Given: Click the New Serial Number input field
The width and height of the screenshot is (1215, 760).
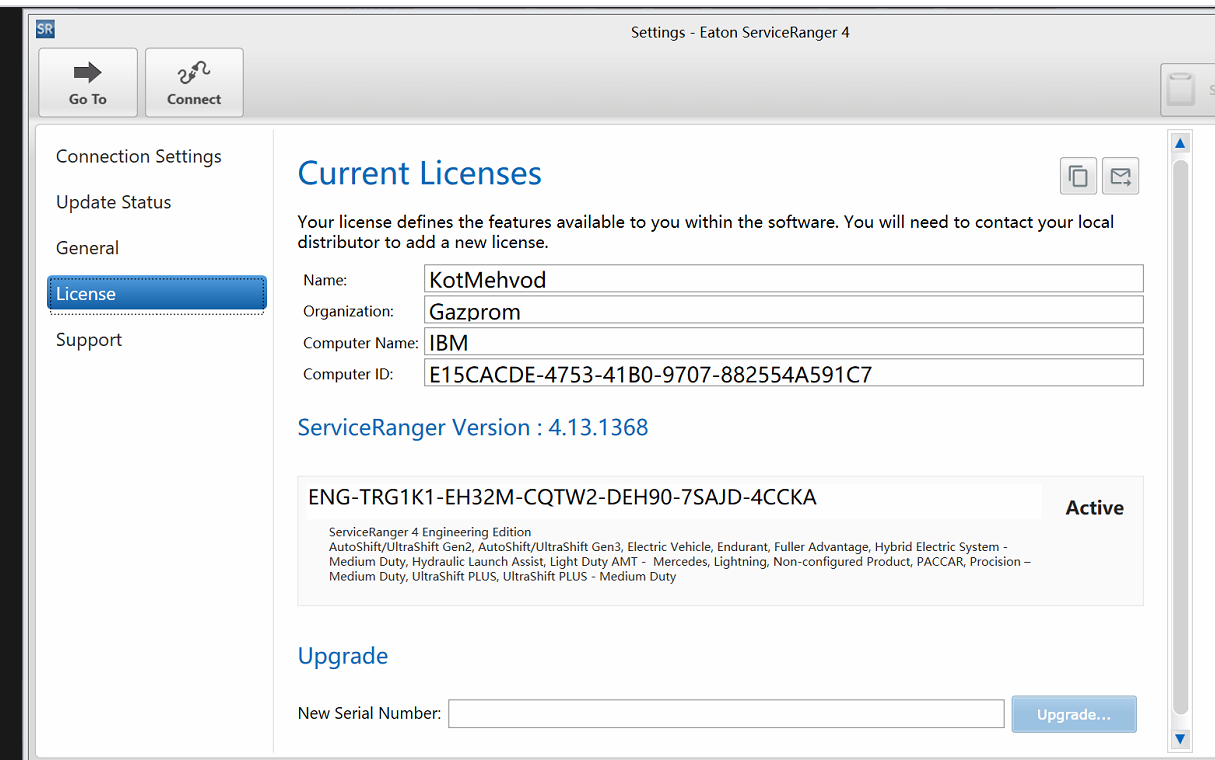Looking at the screenshot, I should click(726, 714).
